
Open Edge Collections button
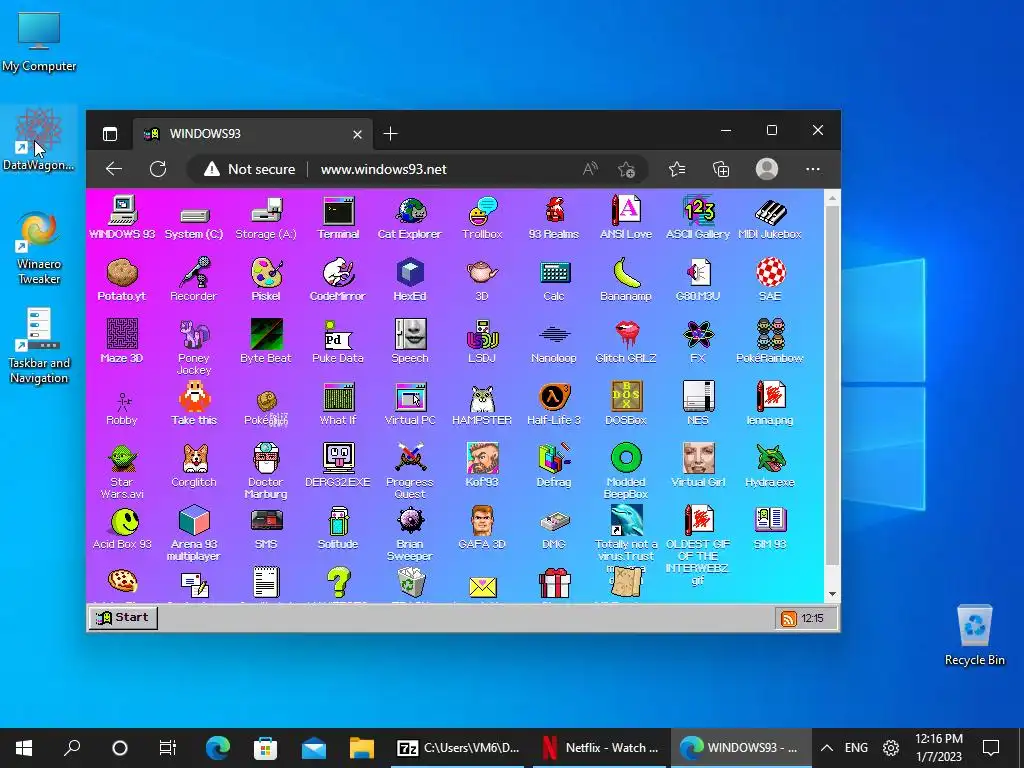coord(721,169)
